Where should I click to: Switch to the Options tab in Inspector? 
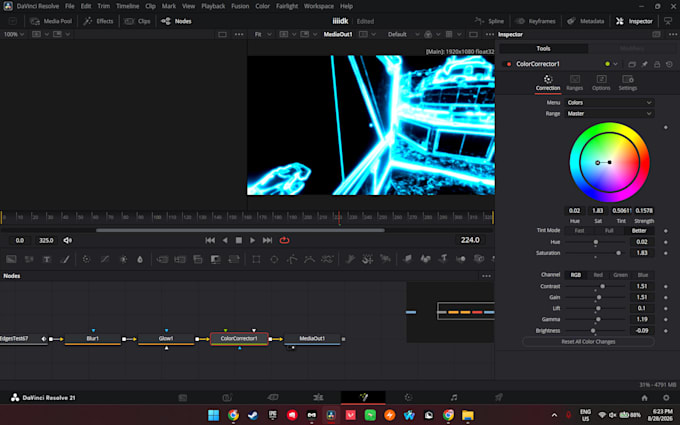(x=601, y=83)
